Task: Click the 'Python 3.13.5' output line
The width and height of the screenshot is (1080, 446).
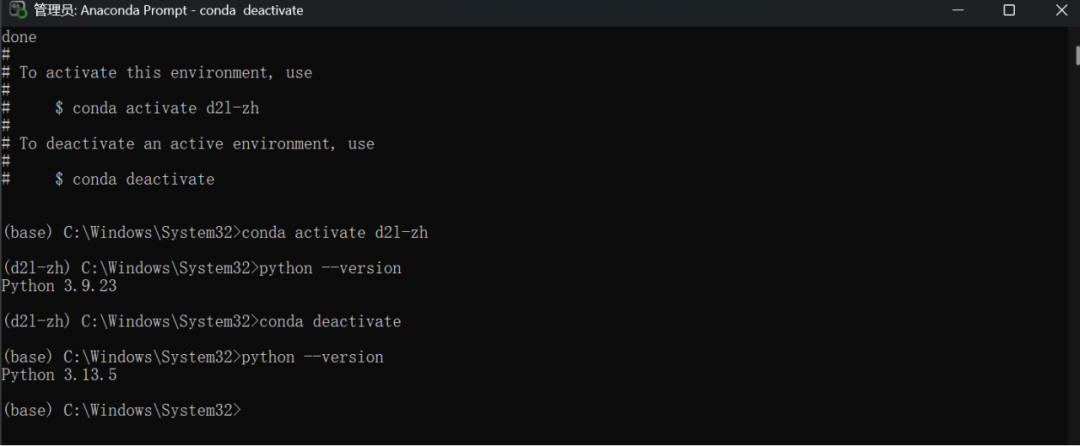Action: tap(58, 375)
